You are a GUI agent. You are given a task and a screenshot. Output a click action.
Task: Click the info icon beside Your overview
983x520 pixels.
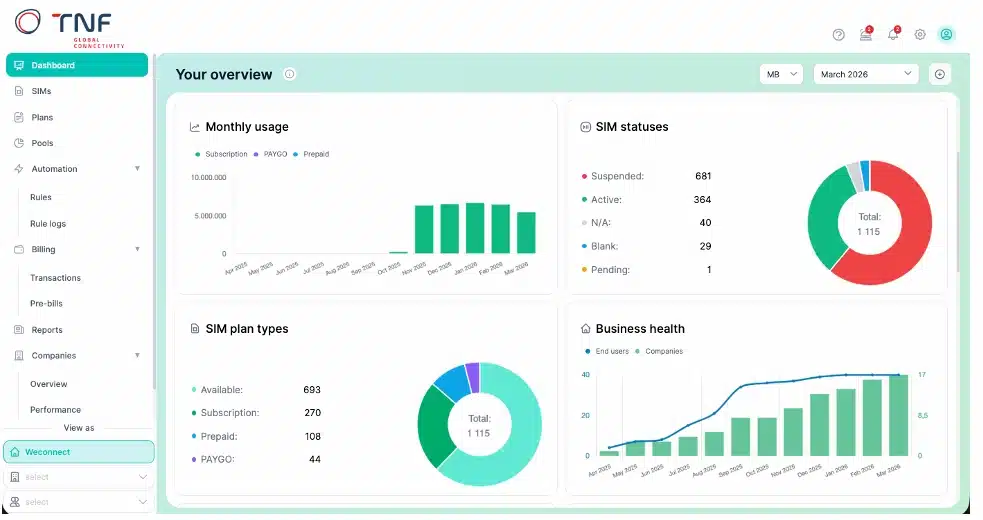[290, 74]
